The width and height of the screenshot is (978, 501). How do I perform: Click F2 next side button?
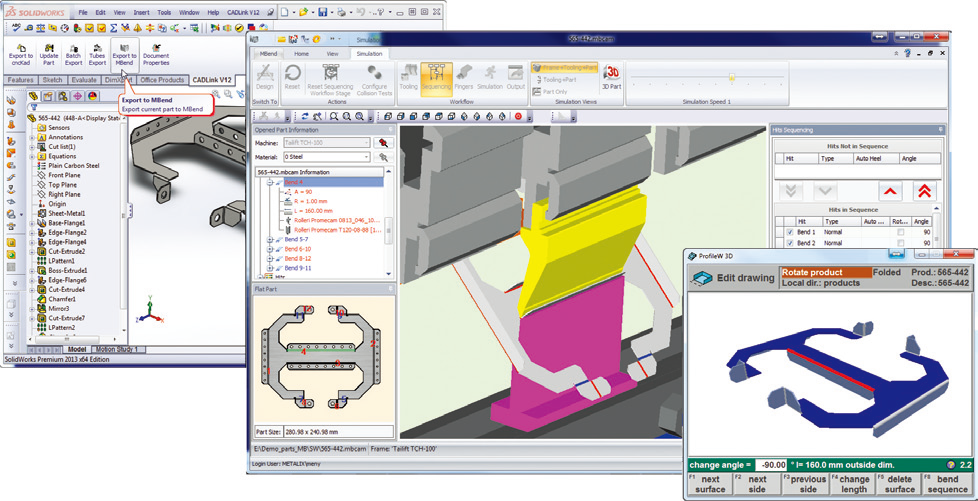pyautogui.click(x=757, y=484)
